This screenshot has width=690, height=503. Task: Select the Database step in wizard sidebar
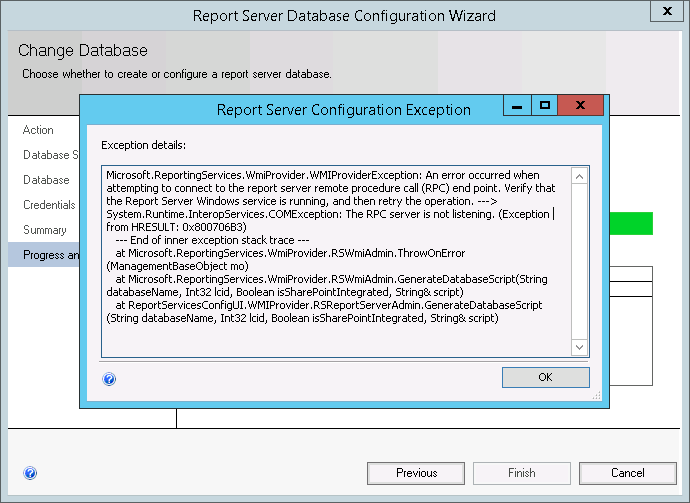(x=46, y=180)
